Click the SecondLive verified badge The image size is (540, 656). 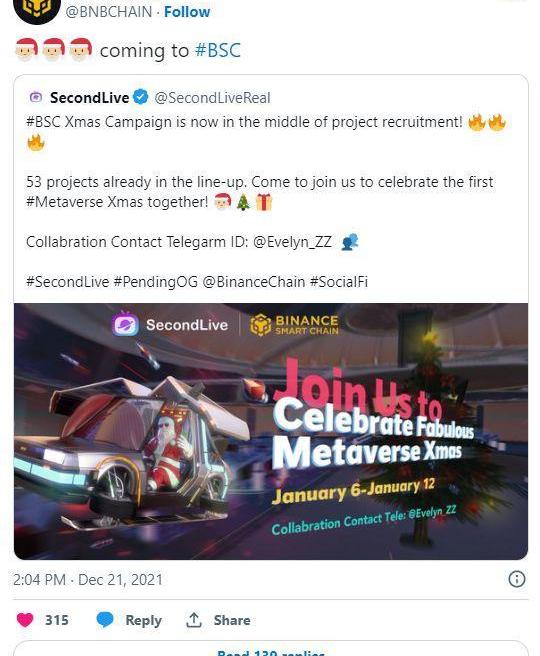pos(141,97)
